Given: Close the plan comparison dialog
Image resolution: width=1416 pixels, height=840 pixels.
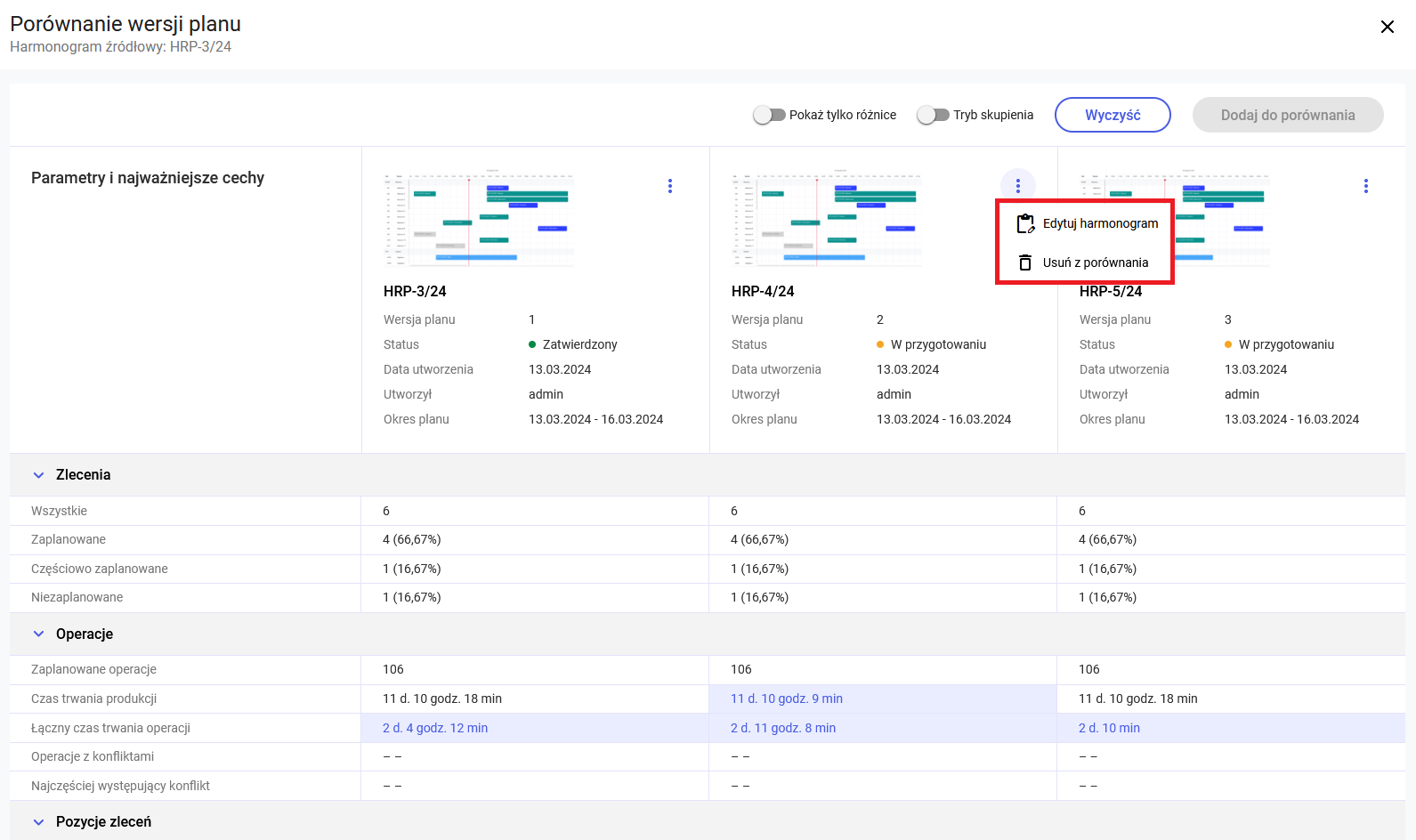Looking at the screenshot, I should [1387, 27].
